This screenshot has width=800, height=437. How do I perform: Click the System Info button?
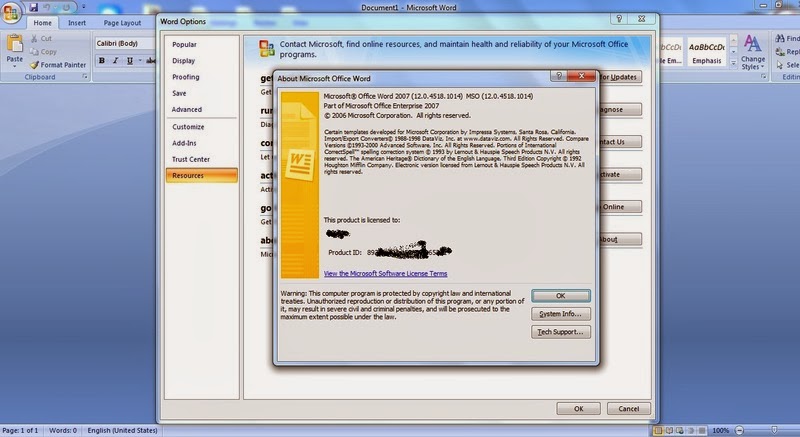[561, 314]
